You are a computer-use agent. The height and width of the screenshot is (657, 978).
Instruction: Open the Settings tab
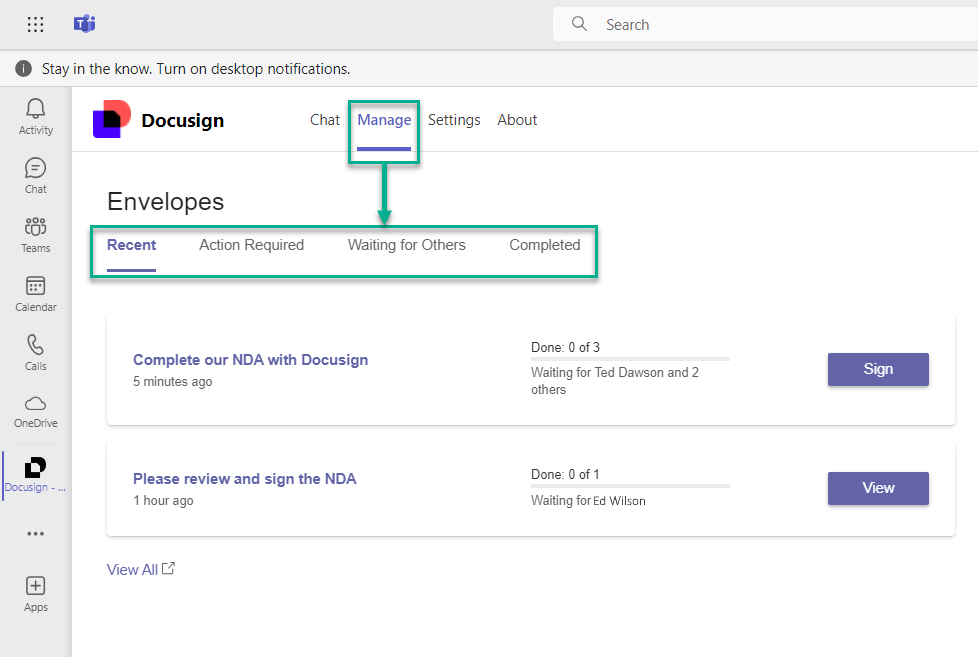[x=454, y=120]
